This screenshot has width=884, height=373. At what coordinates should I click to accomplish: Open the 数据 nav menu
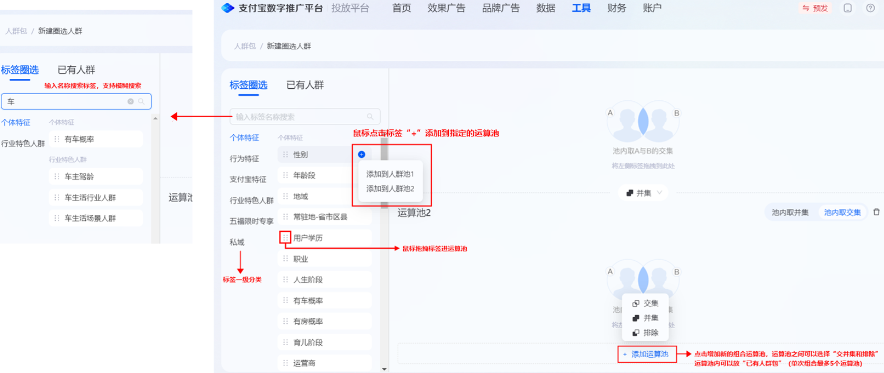point(545,8)
